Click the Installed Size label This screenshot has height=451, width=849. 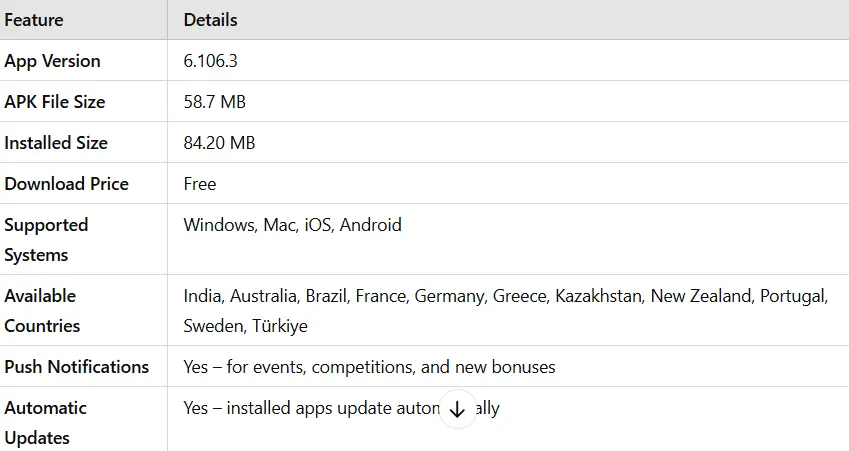coord(56,143)
